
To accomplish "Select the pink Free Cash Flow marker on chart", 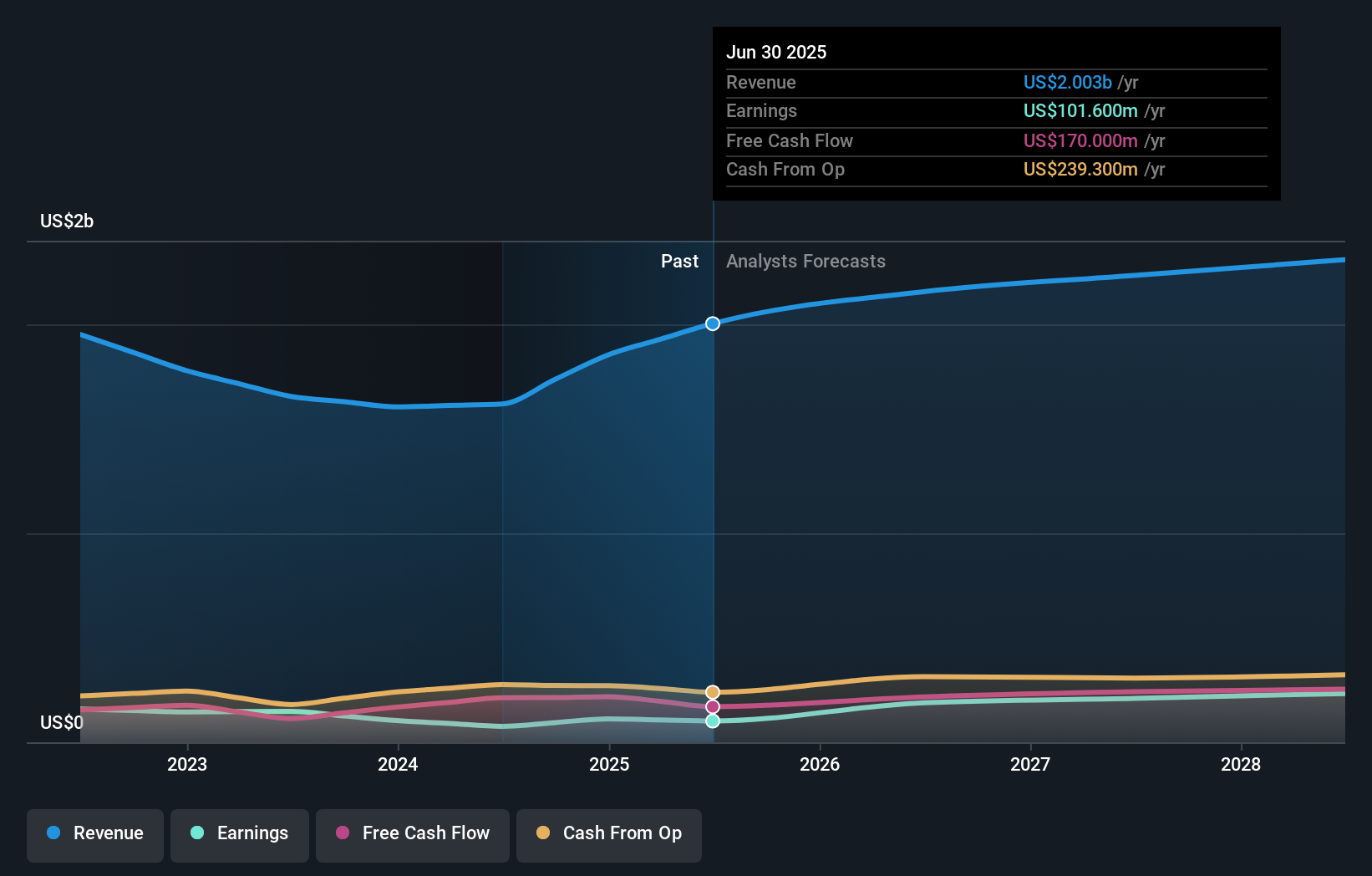I will [x=712, y=706].
